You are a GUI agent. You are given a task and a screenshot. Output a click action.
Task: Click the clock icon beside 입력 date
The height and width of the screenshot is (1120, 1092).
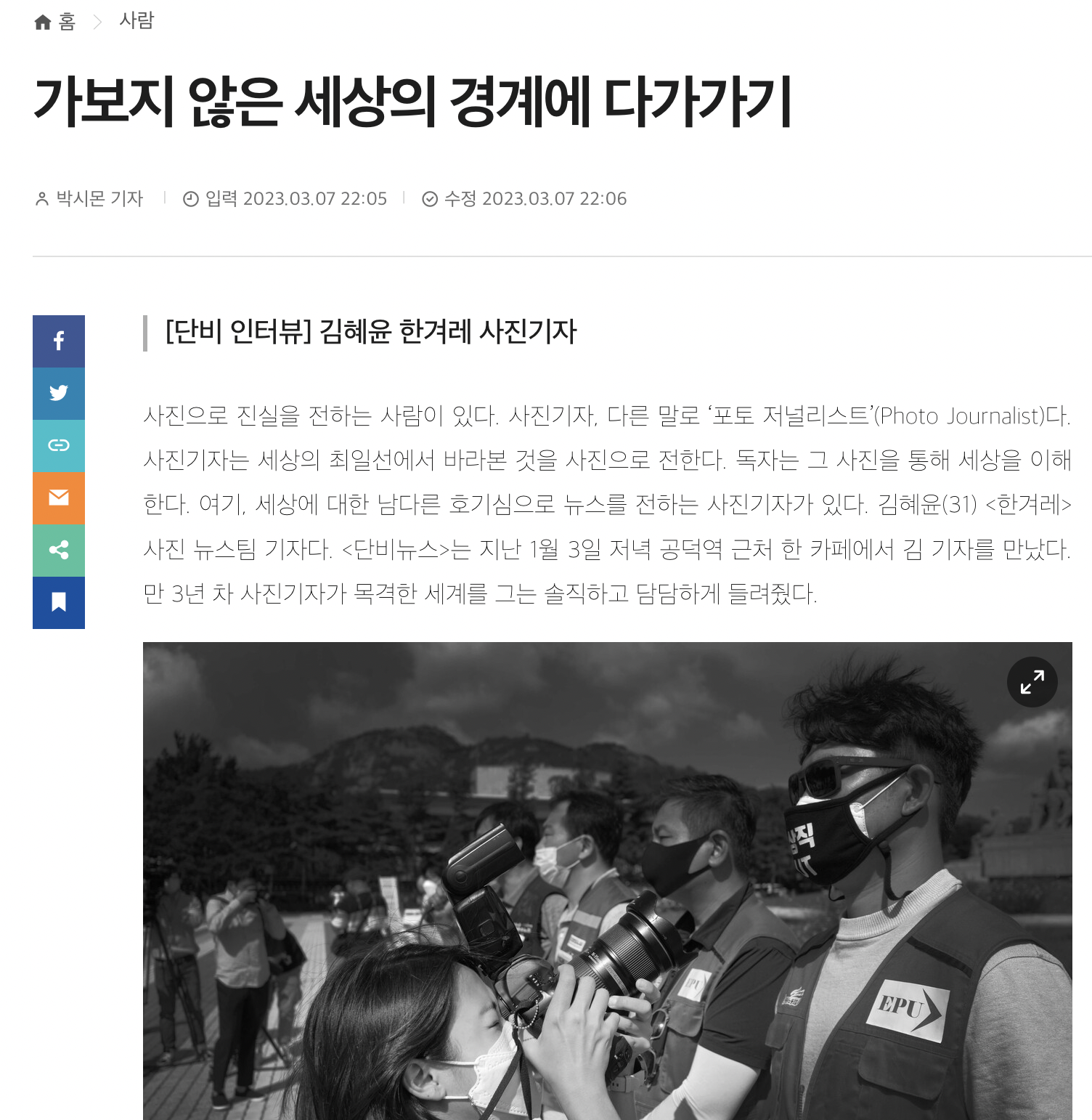tap(191, 198)
